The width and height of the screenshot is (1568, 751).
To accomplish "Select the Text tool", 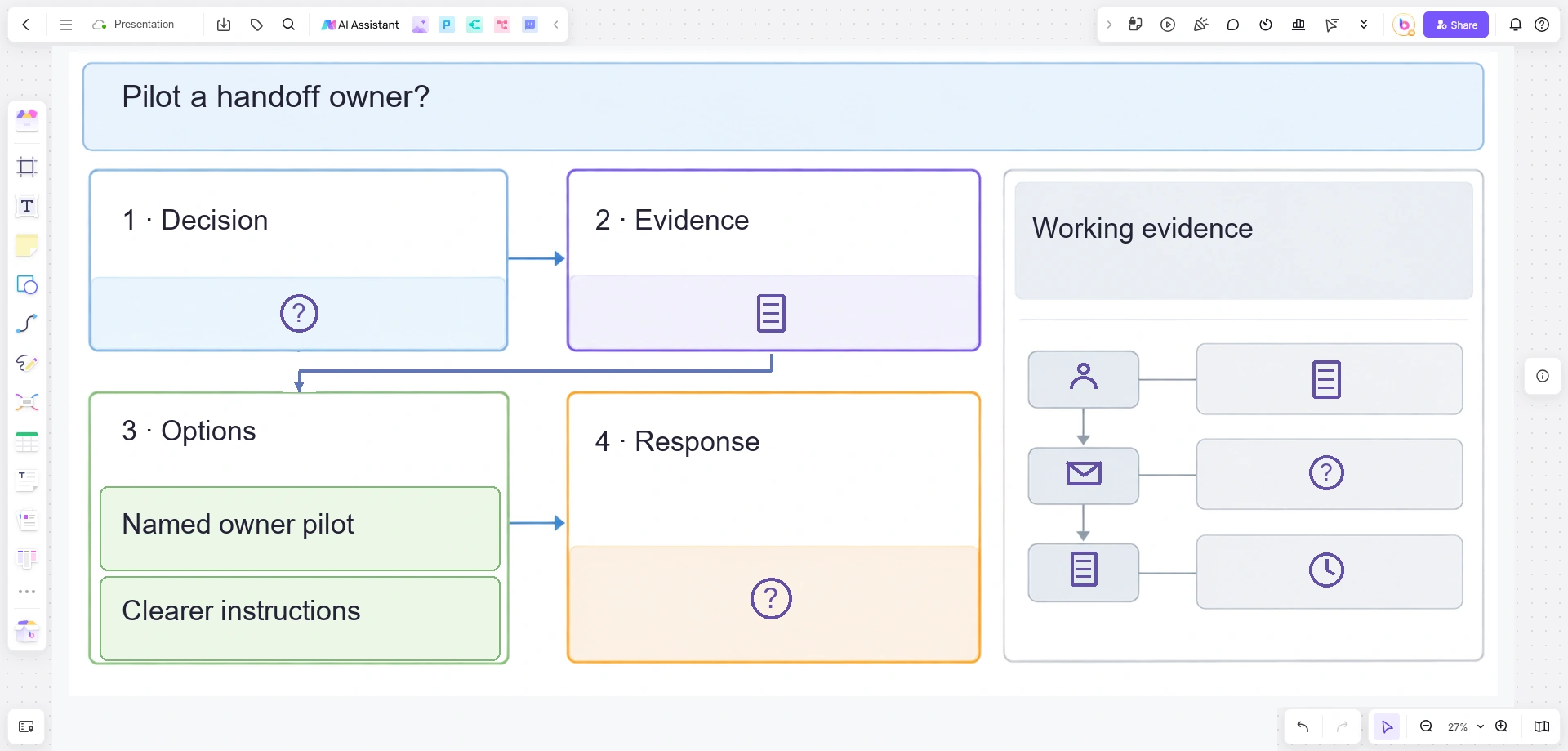I will pos(27,206).
